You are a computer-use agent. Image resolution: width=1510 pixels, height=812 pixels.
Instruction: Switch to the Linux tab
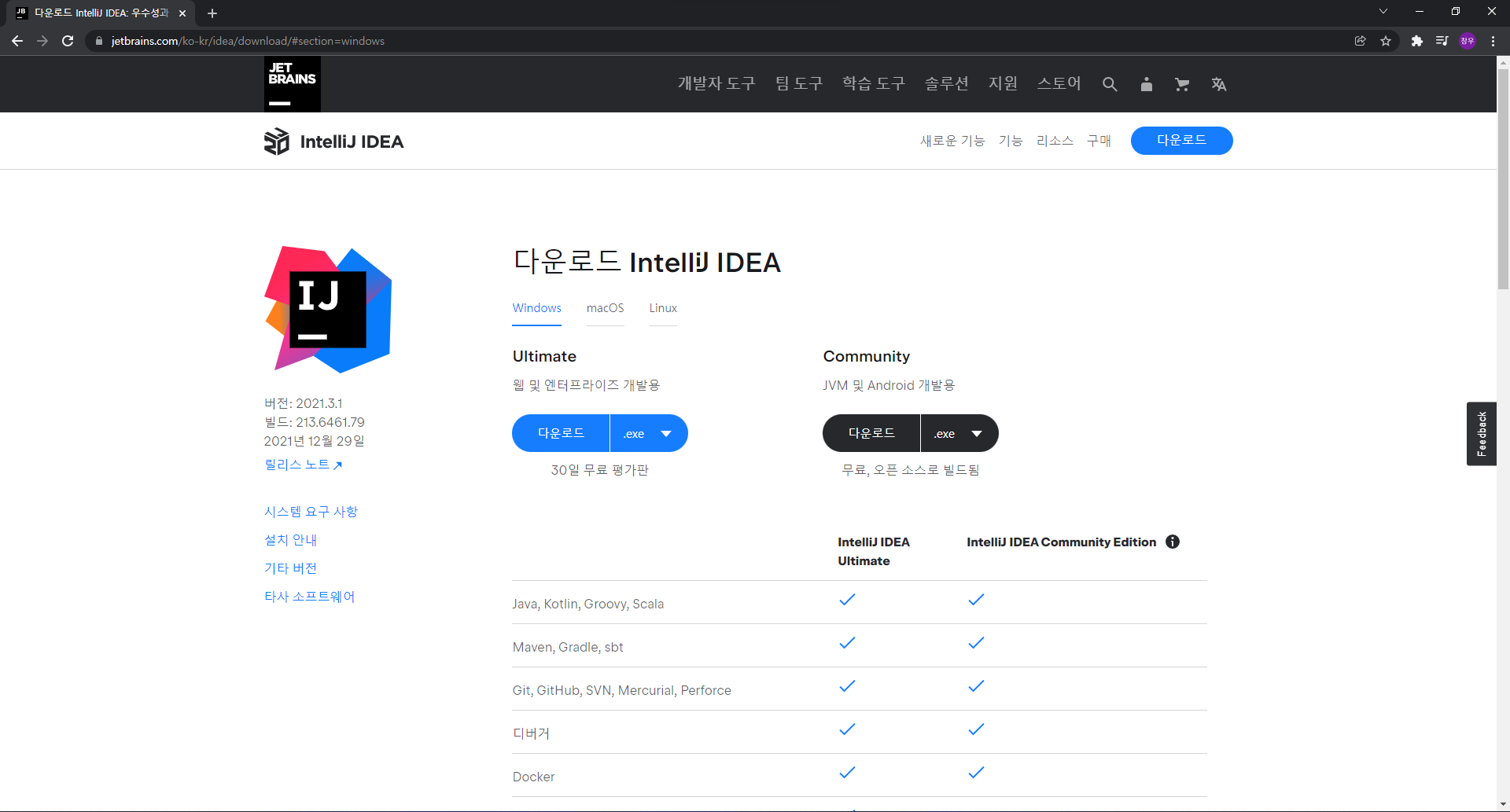point(663,308)
